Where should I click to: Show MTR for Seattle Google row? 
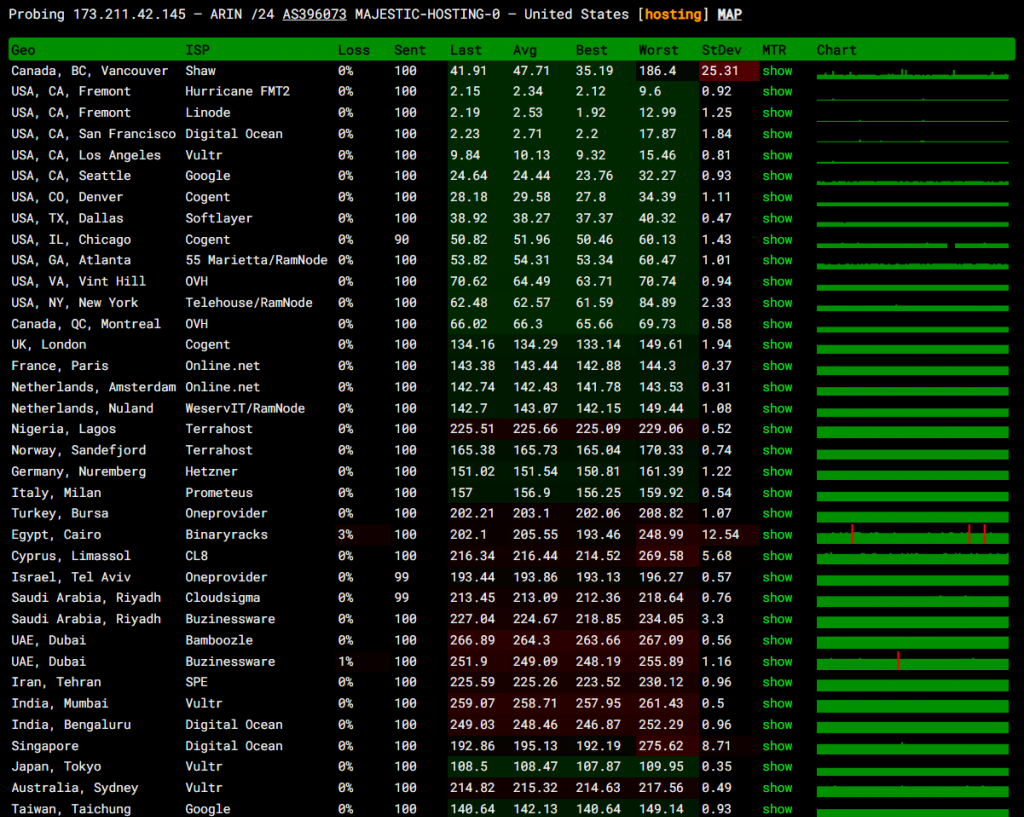click(x=777, y=176)
